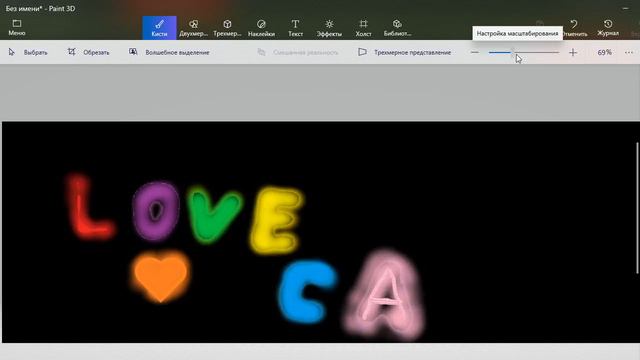Activate the Обрезать (Crop) tool
Screen dimensions: 640x360
(89, 52)
